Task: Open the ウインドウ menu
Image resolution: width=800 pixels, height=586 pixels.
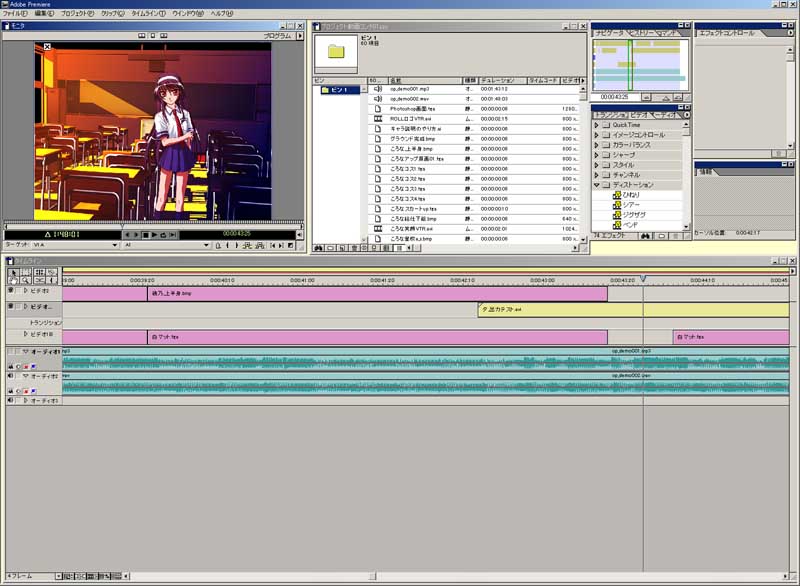Action: [x=188, y=14]
